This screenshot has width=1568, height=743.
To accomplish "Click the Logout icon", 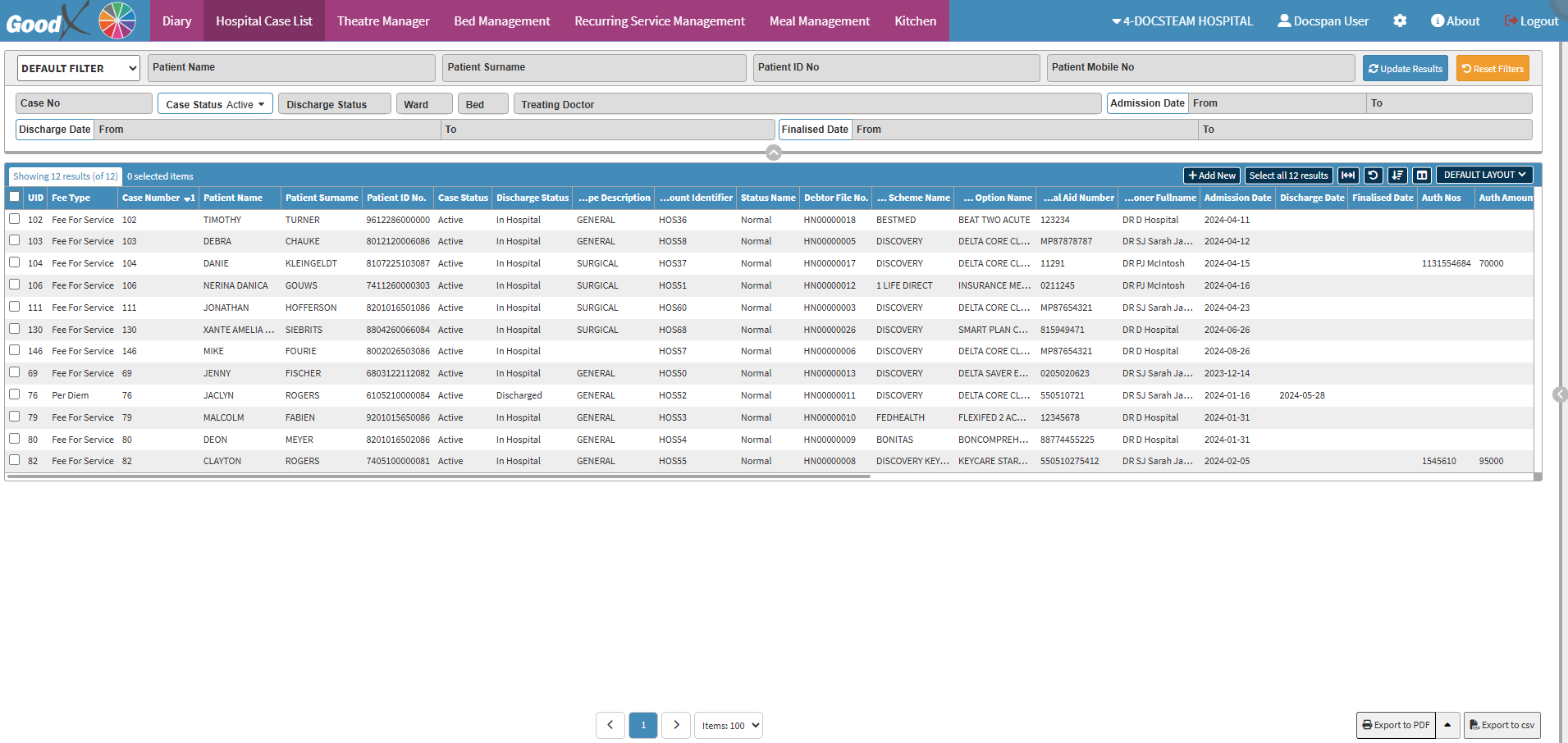I will click(1510, 21).
